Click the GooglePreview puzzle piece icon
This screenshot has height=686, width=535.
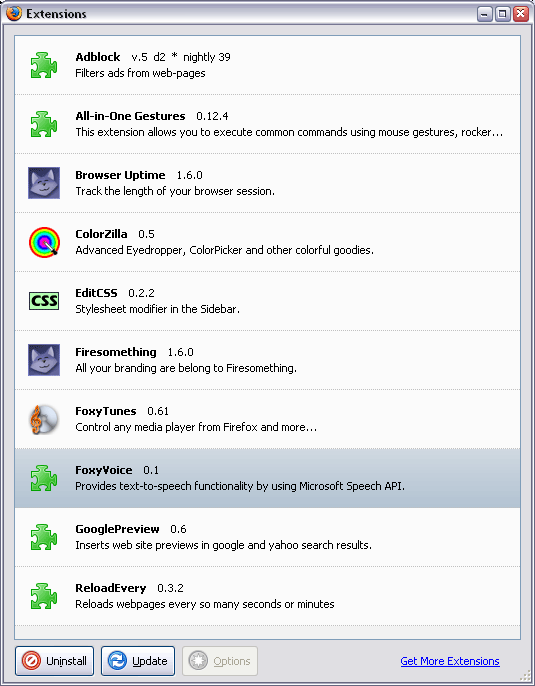pos(44,537)
